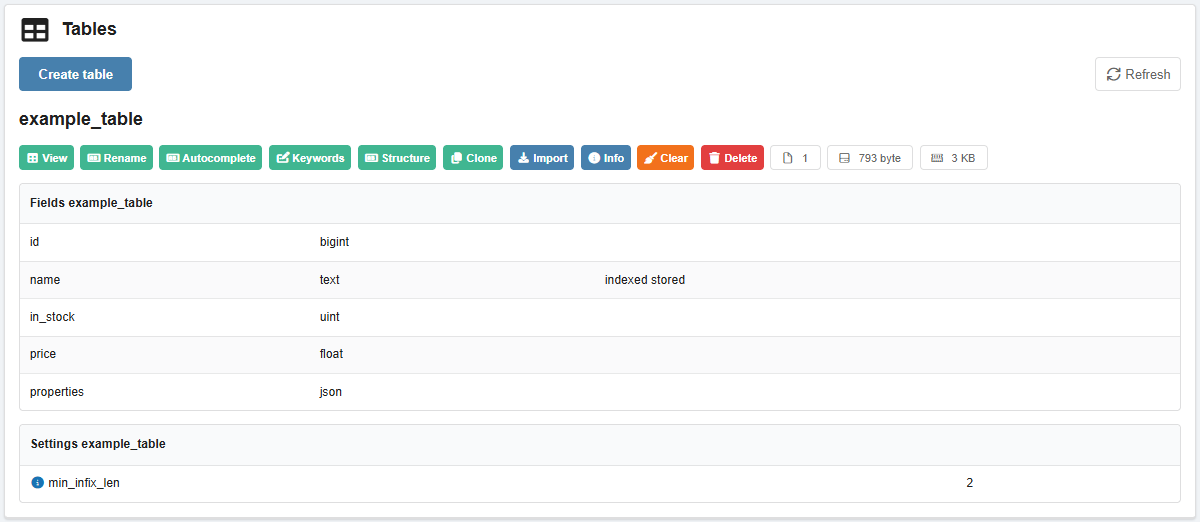
Task: Open the Autocomplete tool
Action: 211,158
